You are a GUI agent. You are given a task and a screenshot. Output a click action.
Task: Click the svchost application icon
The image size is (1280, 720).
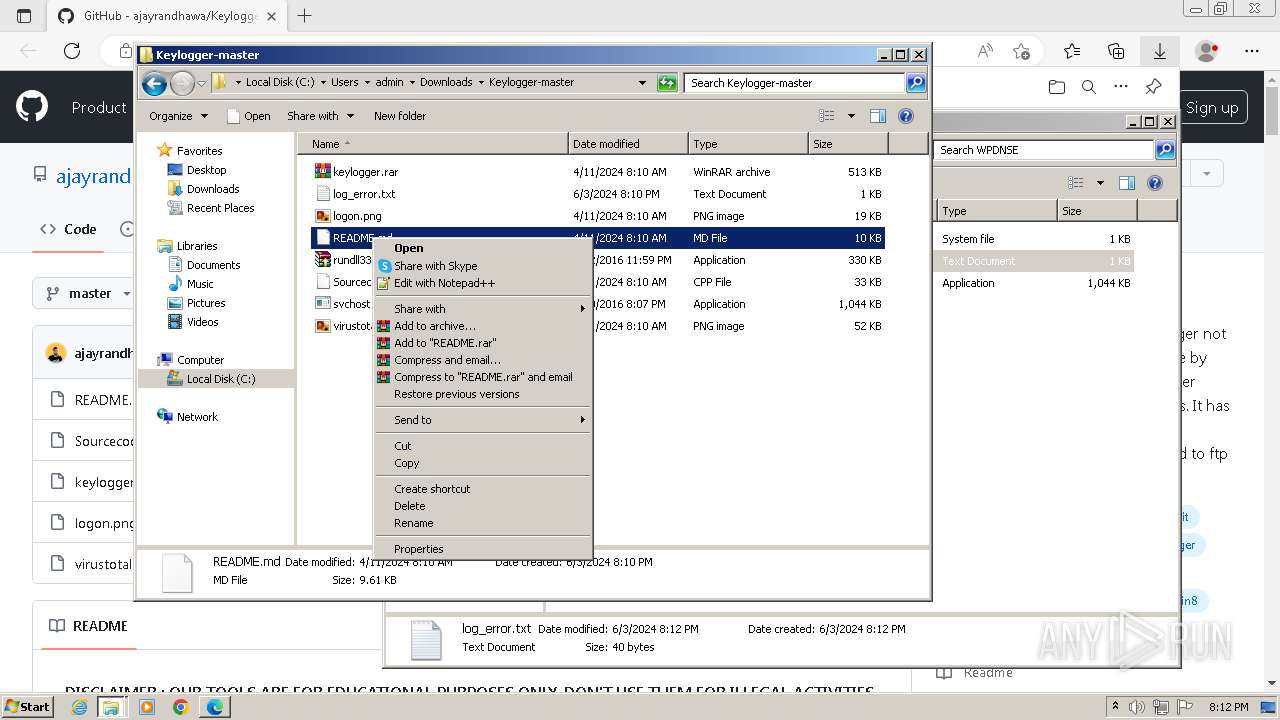point(322,304)
